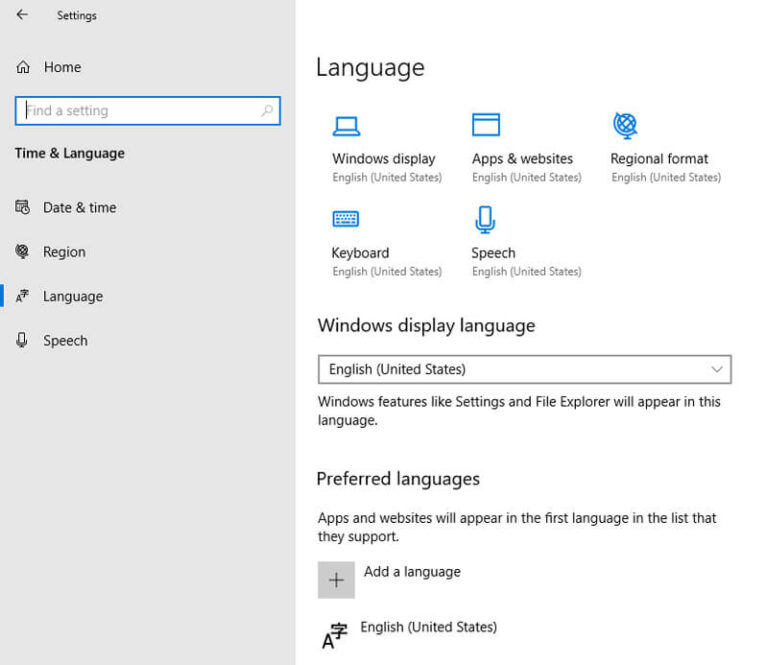
Task: Click the Regional format globe icon
Action: point(625,125)
